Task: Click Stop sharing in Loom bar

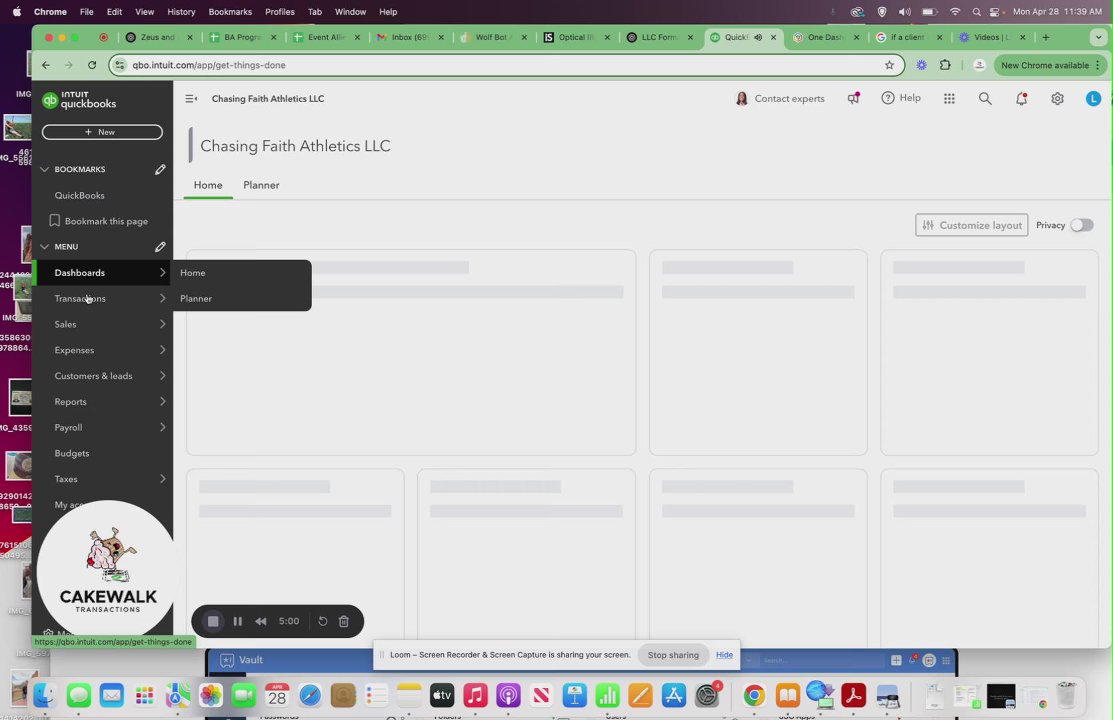Action: (673, 655)
